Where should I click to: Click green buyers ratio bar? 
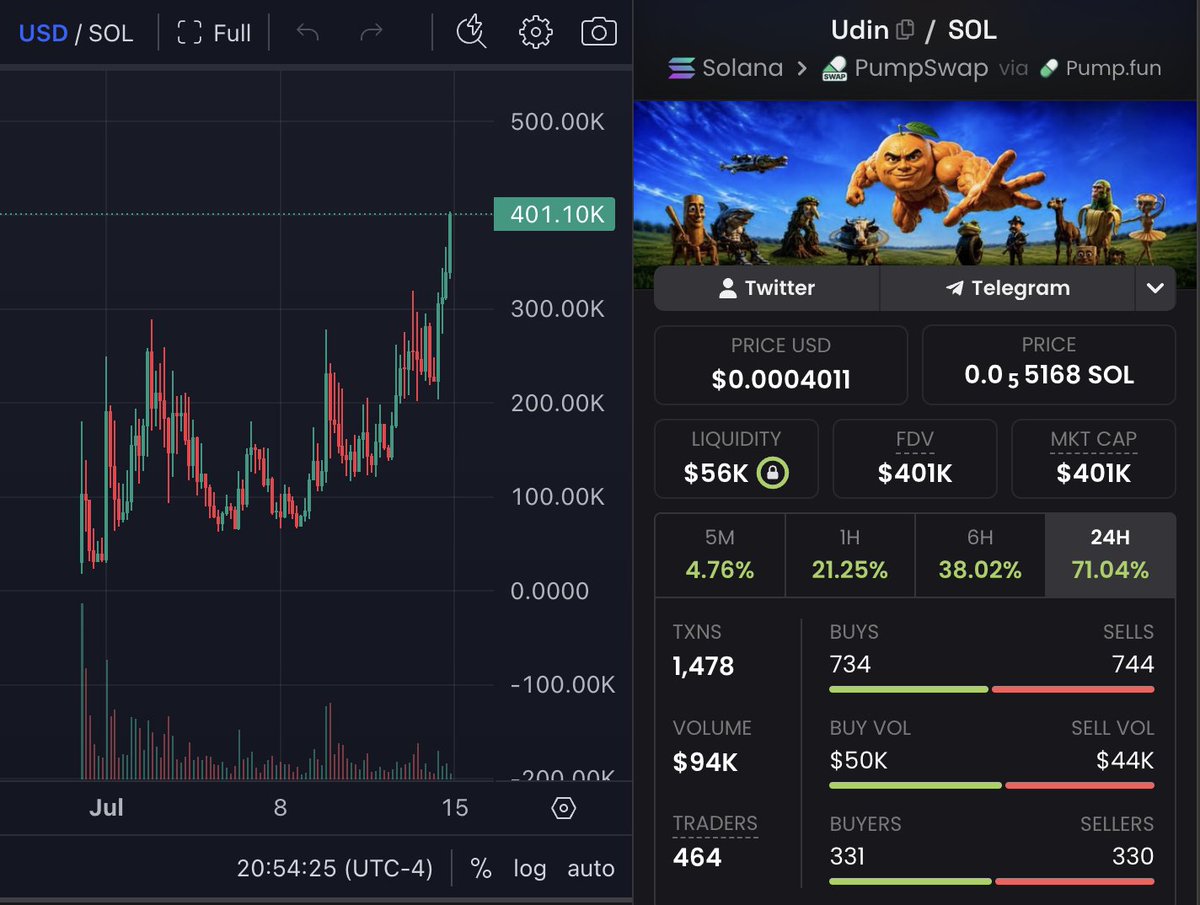[911, 881]
